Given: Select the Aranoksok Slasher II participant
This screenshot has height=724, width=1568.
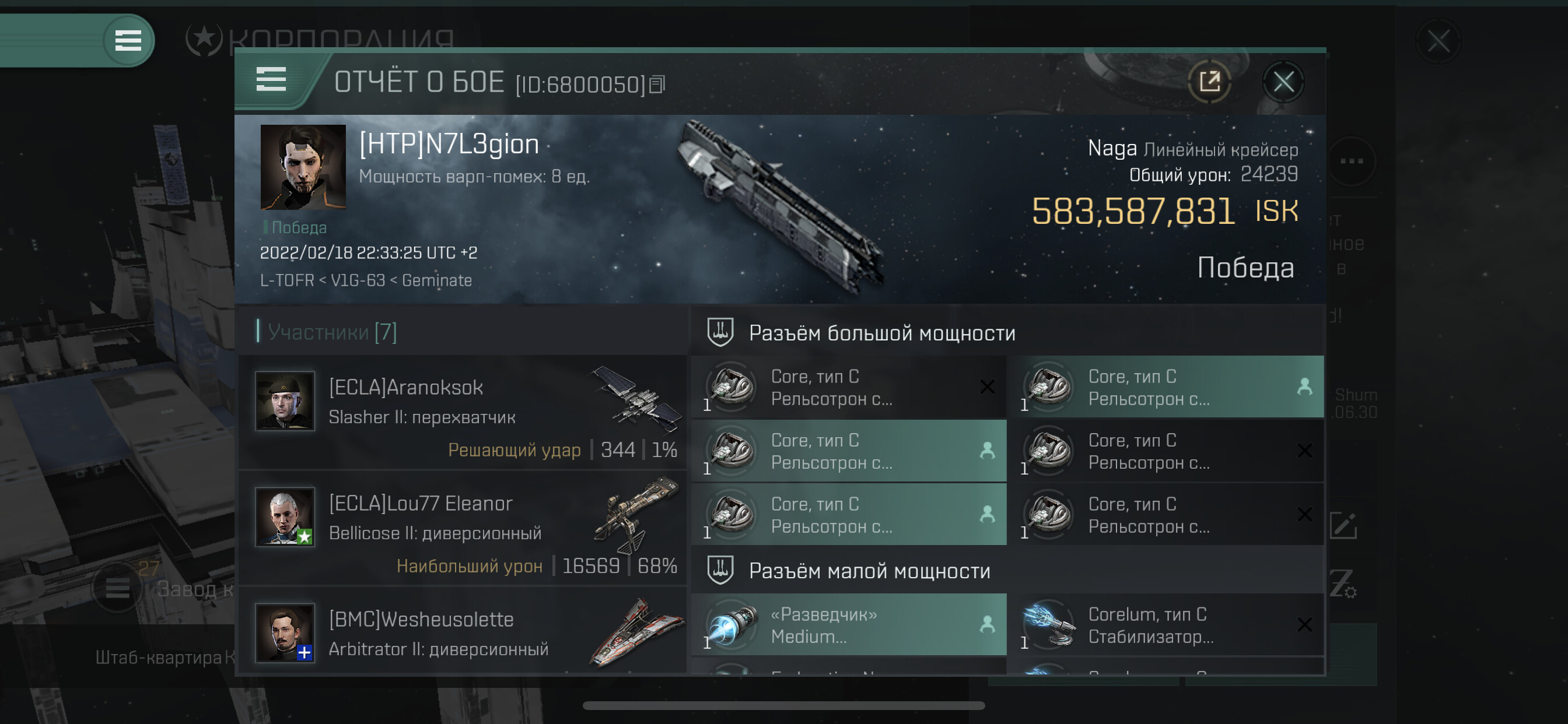Looking at the screenshot, I should tap(464, 412).
